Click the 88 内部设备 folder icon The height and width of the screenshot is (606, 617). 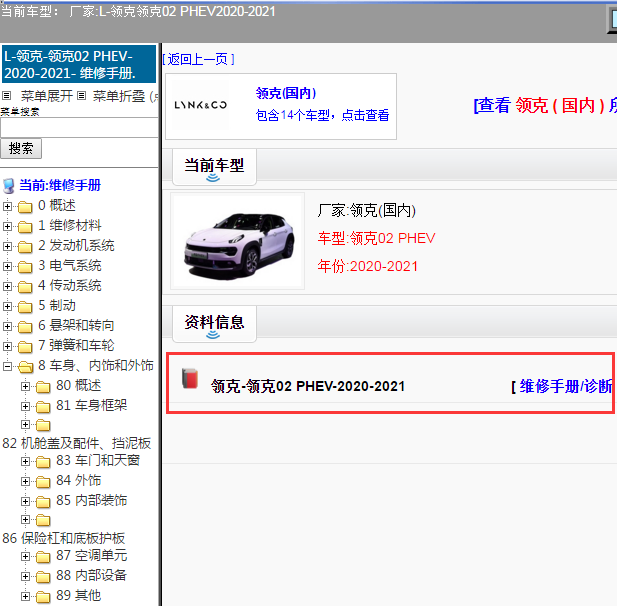point(43,577)
